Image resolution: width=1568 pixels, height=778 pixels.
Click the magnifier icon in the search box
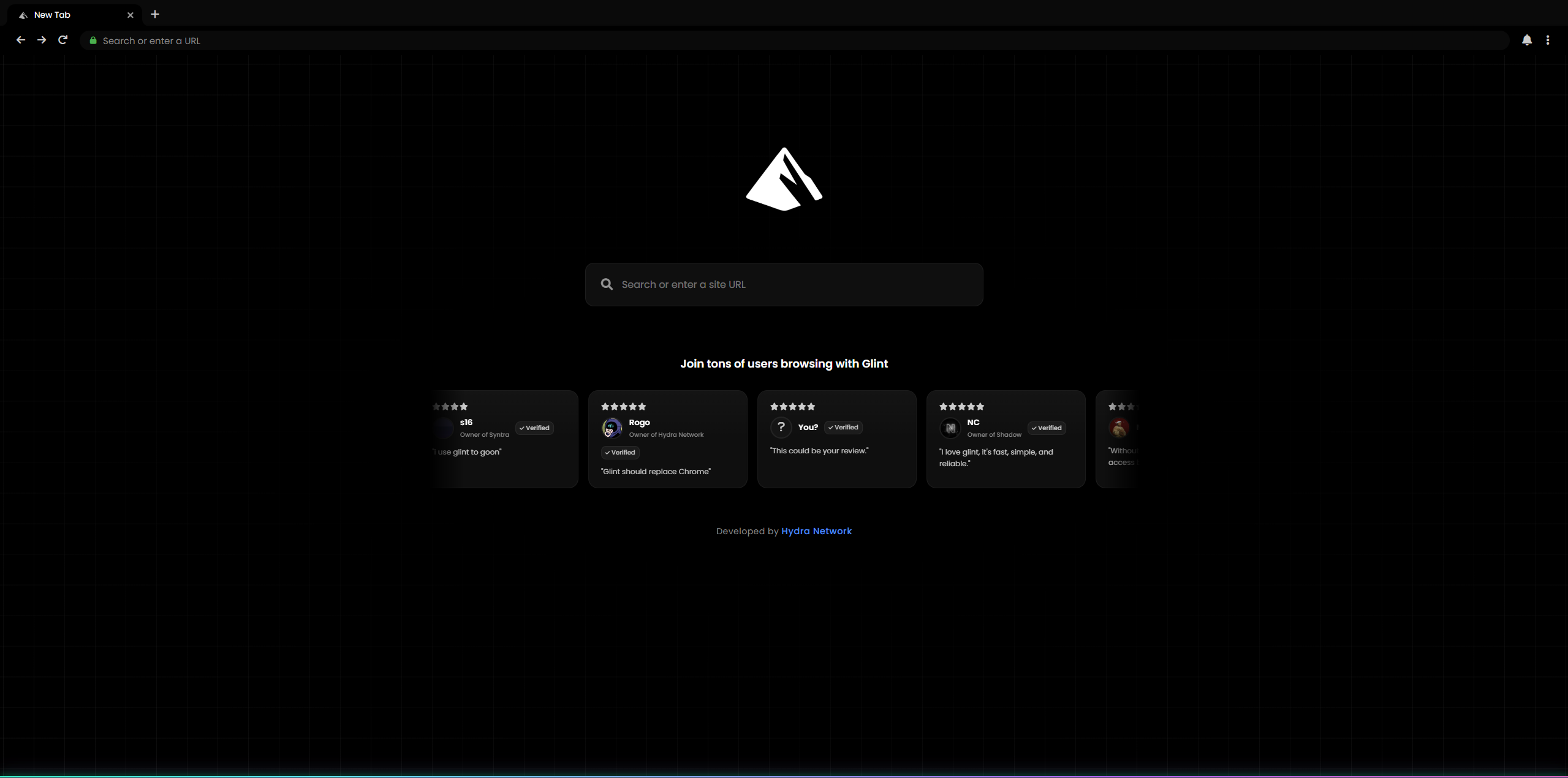(606, 284)
